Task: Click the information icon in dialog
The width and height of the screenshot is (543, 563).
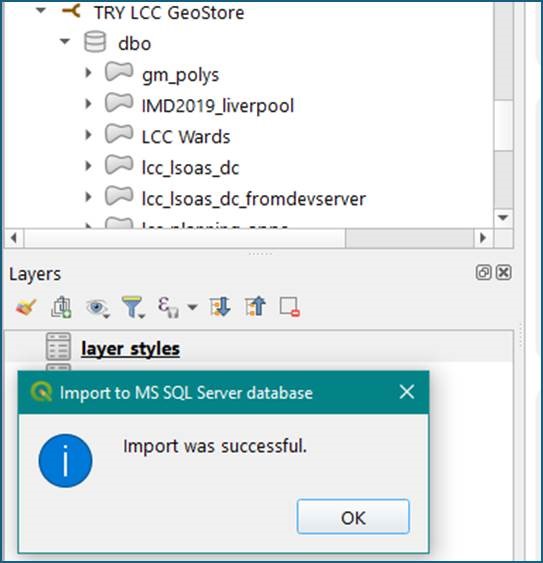Action: pyautogui.click(x=65, y=461)
